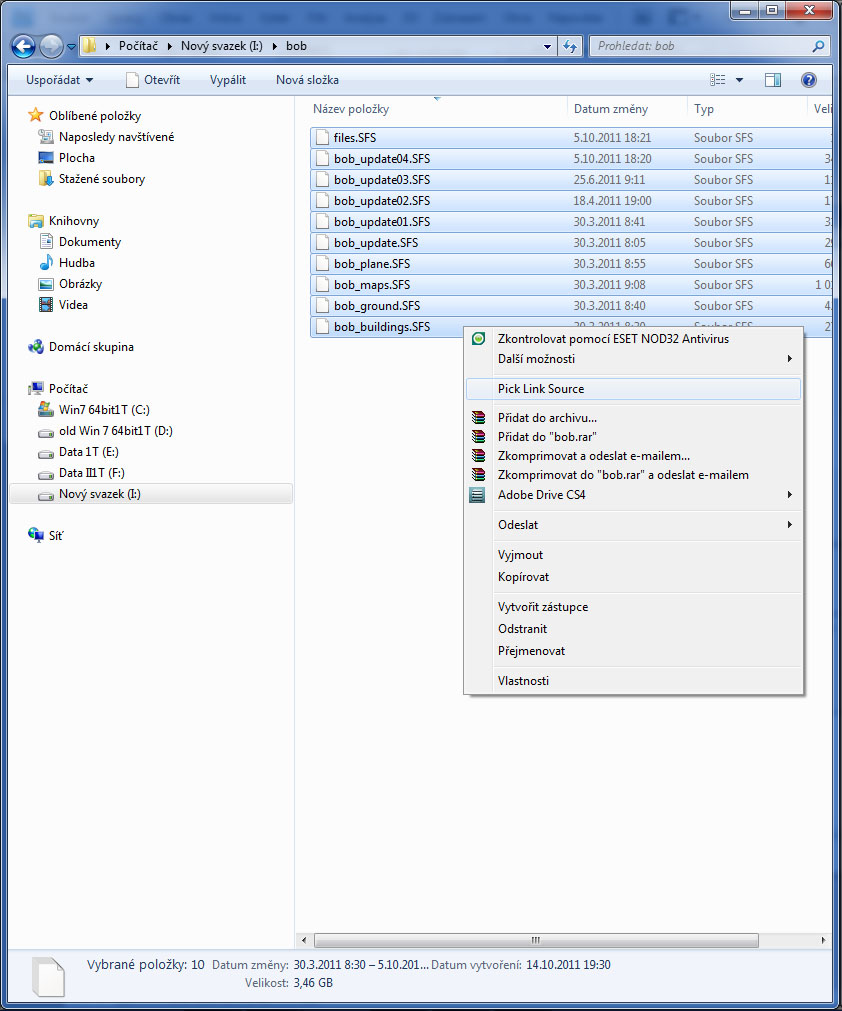Select bob_update02.SFS file name
842x1011 pixels.
tap(382, 201)
